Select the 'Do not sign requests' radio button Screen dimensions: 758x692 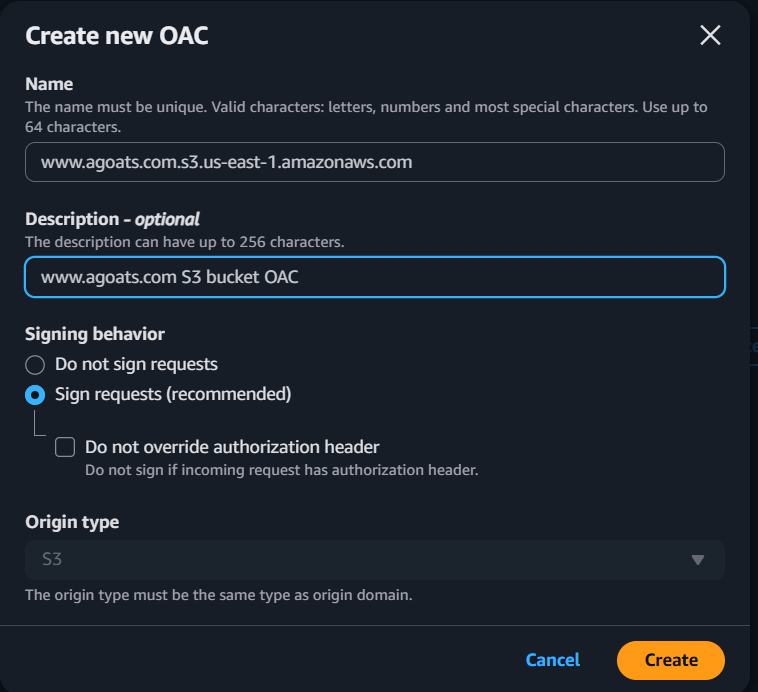(x=35, y=365)
